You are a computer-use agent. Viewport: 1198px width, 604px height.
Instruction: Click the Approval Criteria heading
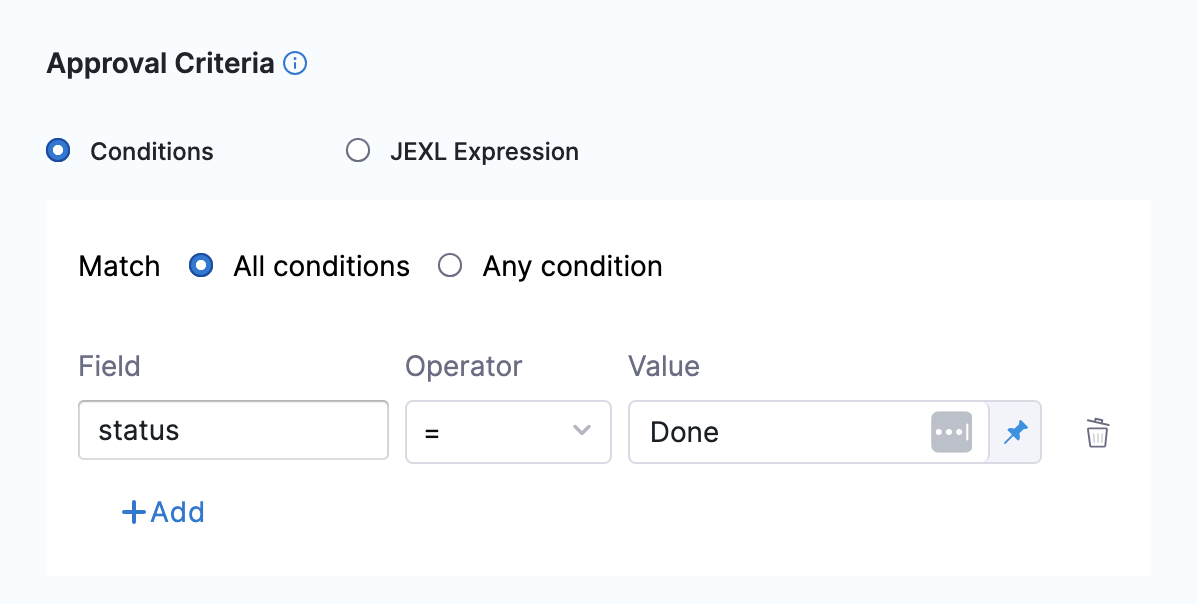[160, 64]
